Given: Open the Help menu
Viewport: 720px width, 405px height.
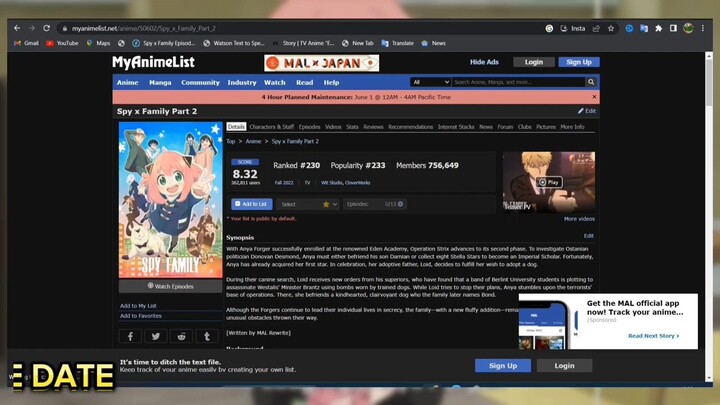Looking at the screenshot, I should (331, 83).
